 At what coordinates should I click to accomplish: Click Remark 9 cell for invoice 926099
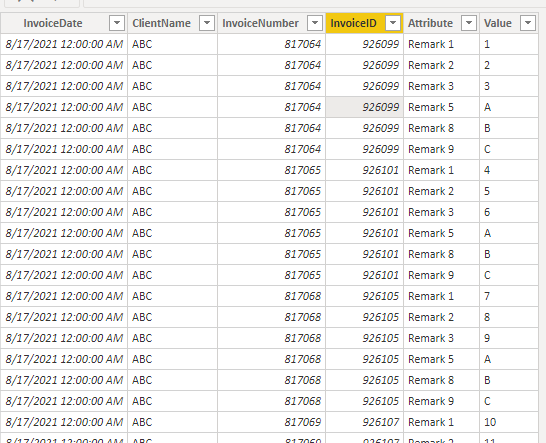click(442, 149)
